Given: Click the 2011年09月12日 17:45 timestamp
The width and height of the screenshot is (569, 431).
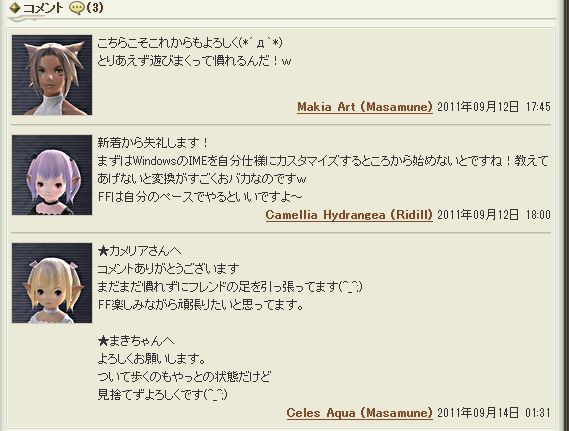Looking at the screenshot, I should (494, 107).
